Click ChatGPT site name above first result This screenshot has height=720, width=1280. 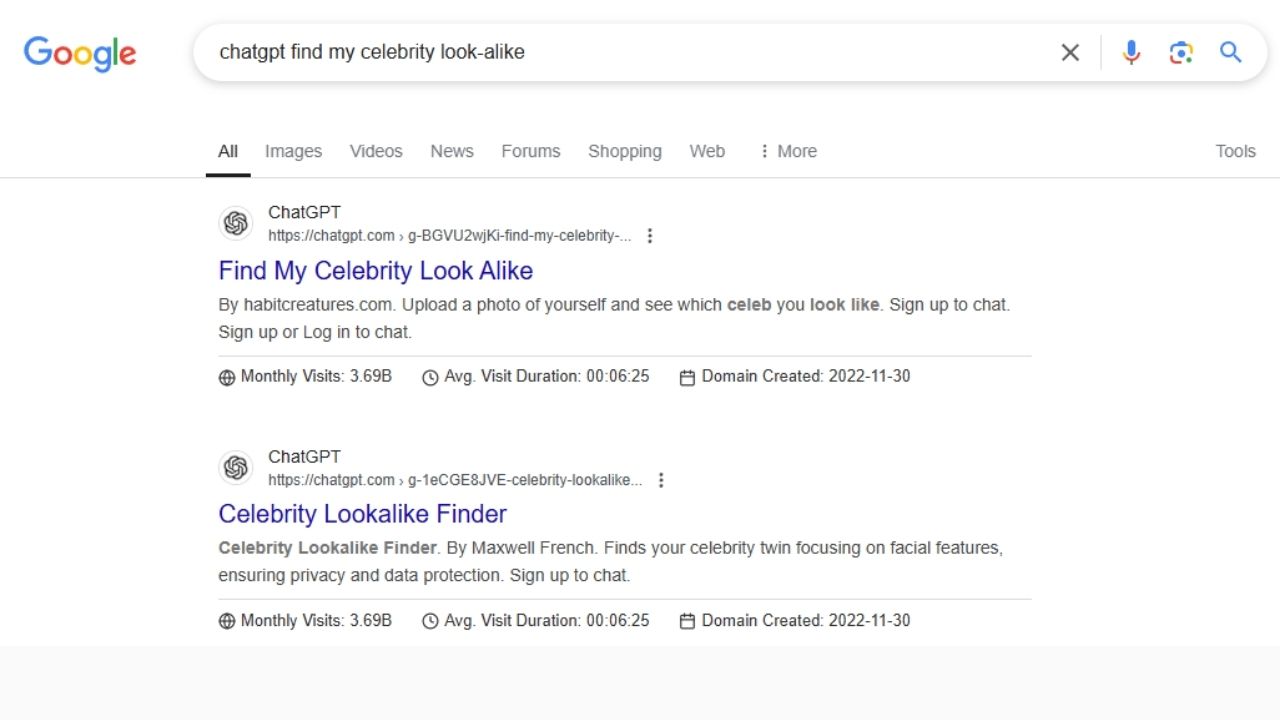[x=304, y=212]
